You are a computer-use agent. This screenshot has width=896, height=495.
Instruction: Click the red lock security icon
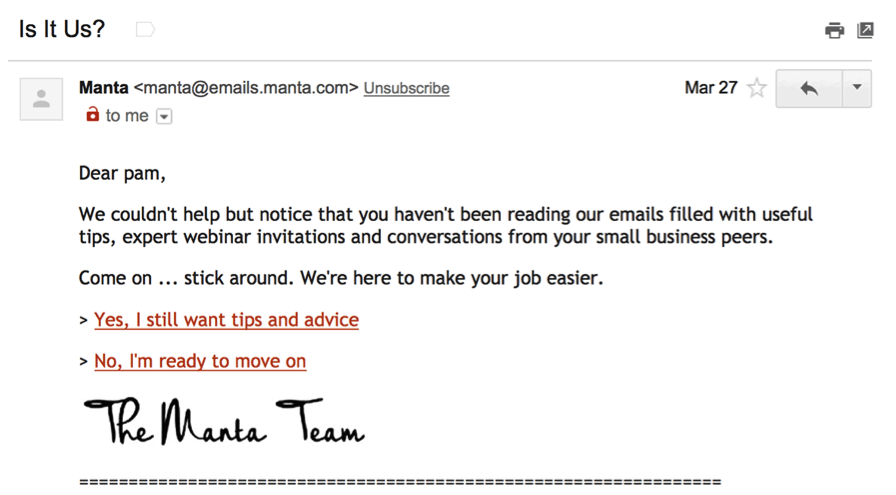92,114
